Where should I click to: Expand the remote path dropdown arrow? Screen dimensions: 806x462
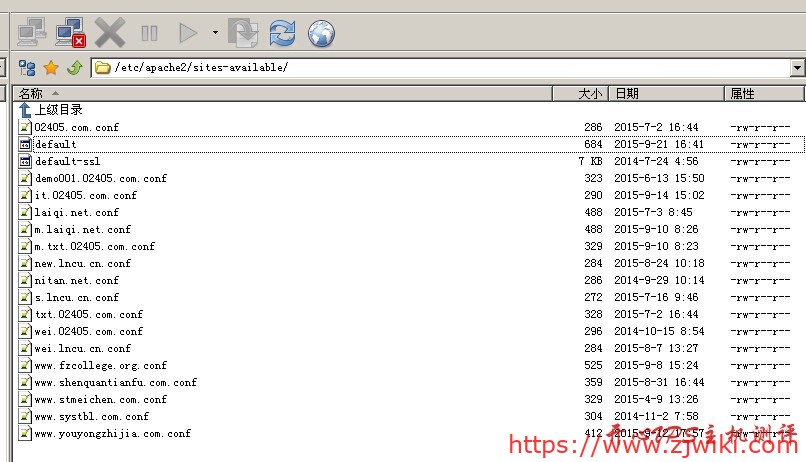pos(797,68)
